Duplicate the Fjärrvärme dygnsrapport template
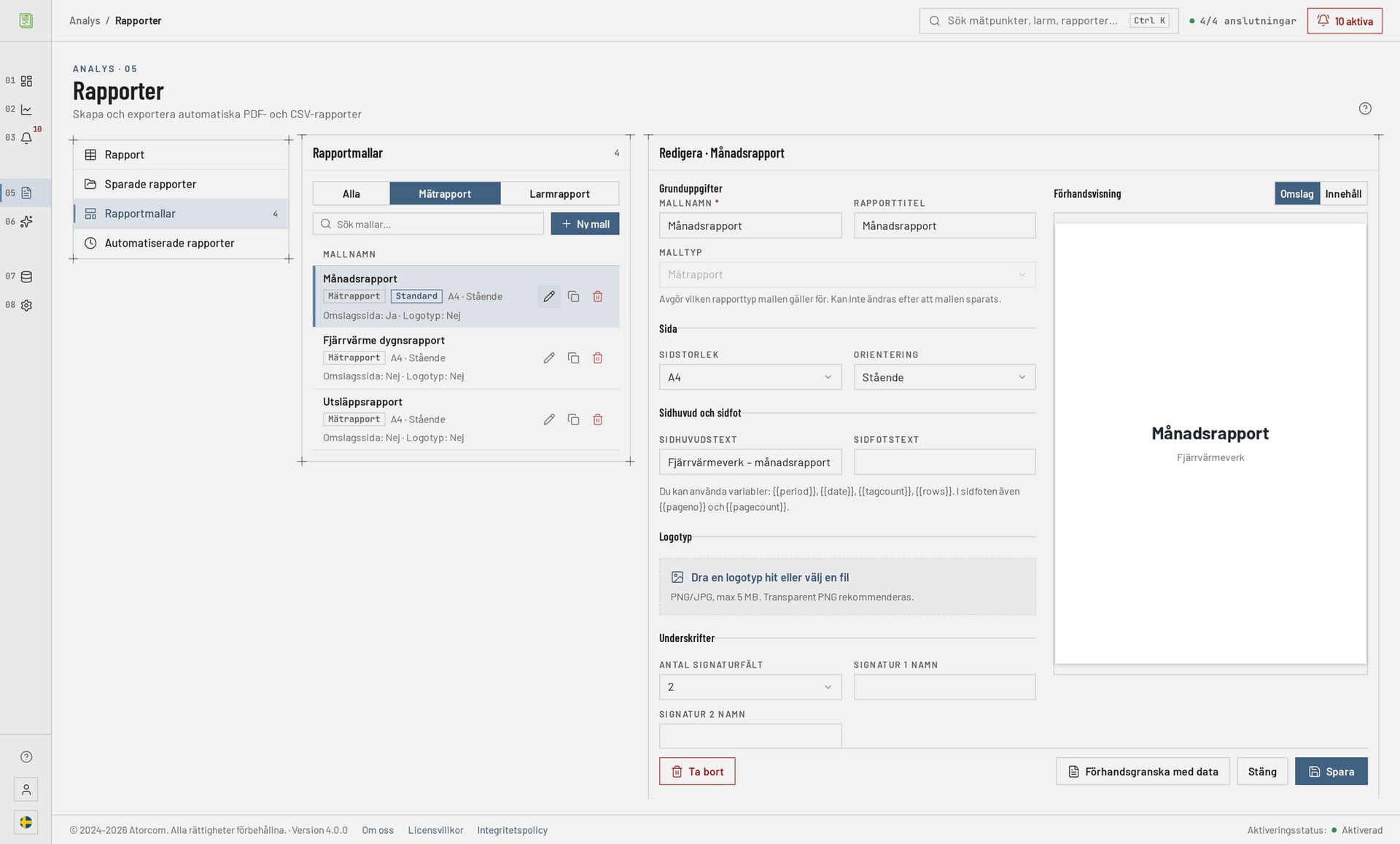 pos(574,358)
